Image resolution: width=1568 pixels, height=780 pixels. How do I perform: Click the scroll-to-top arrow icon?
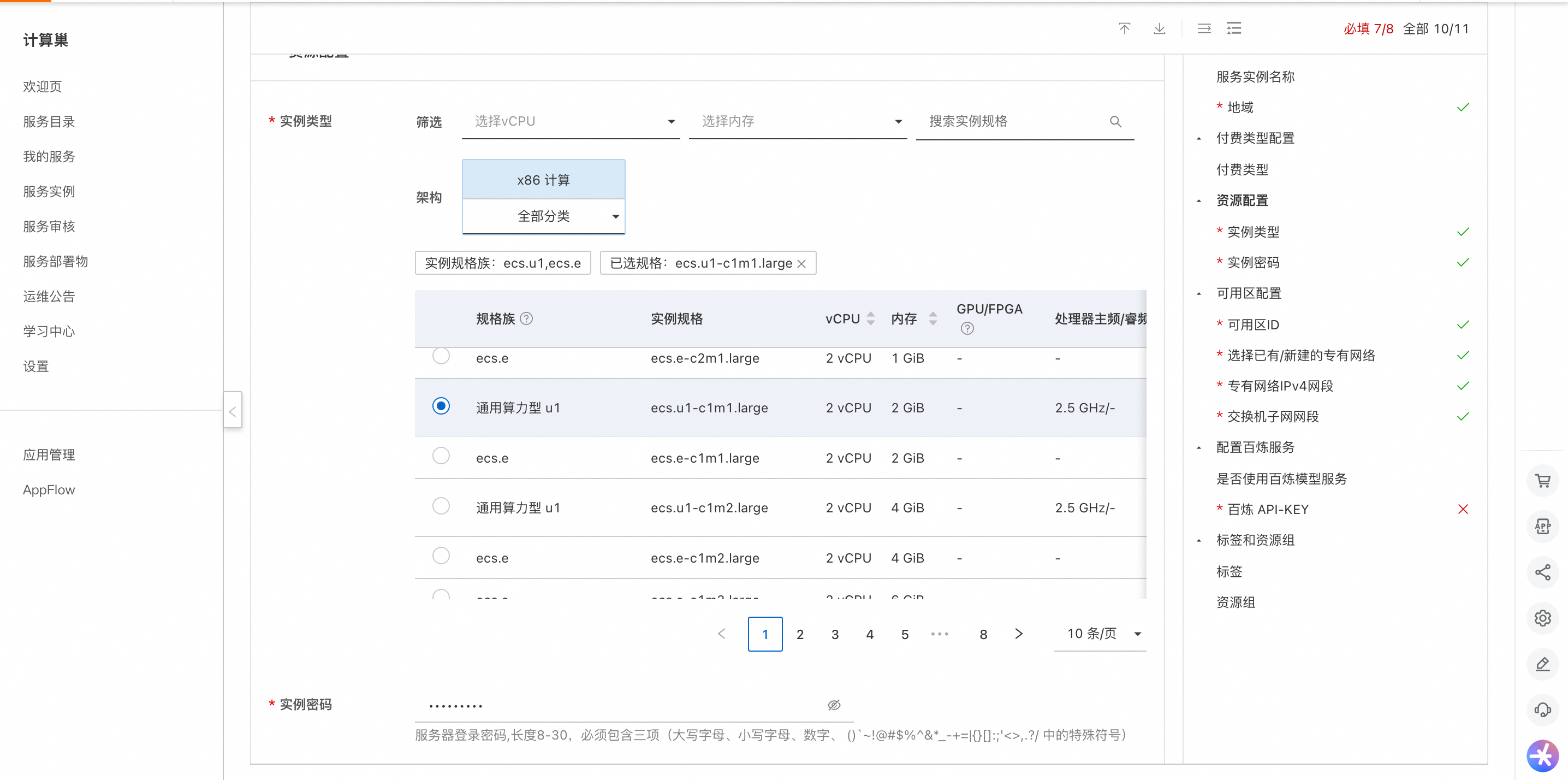(1124, 28)
